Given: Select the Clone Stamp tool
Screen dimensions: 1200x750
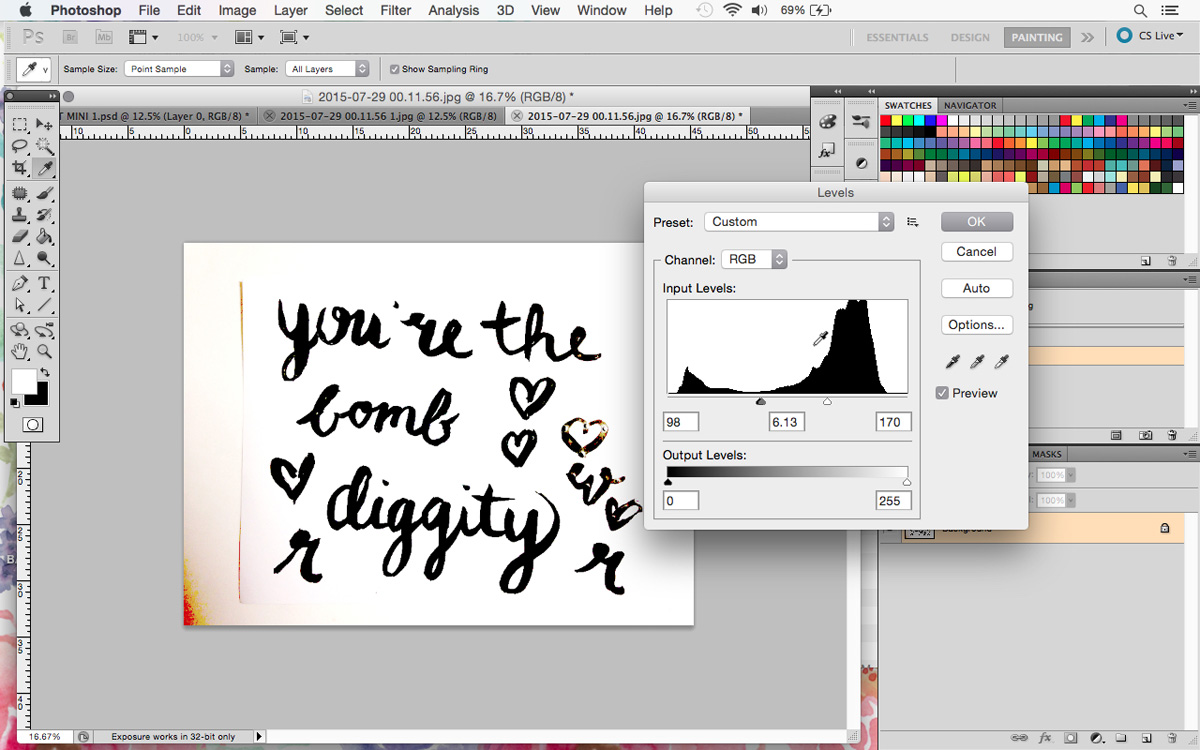Looking at the screenshot, I should click(19, 215).
